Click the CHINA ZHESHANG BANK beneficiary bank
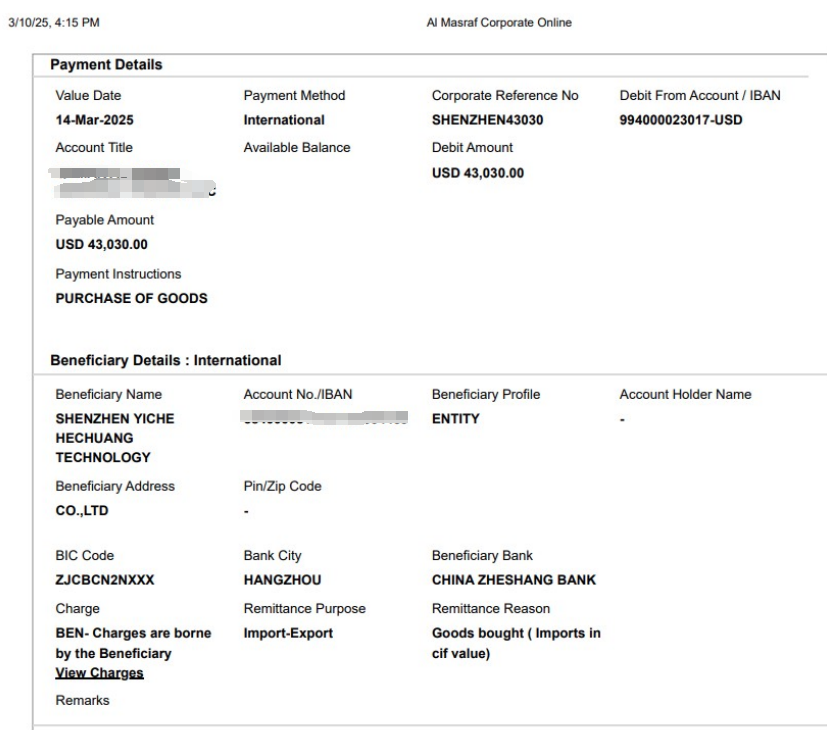828x730 pixels. click(x=513, y=580)
